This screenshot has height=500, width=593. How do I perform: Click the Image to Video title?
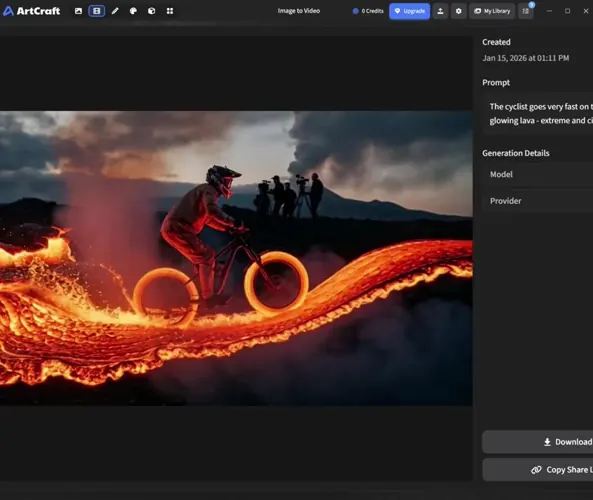(299, 11)
